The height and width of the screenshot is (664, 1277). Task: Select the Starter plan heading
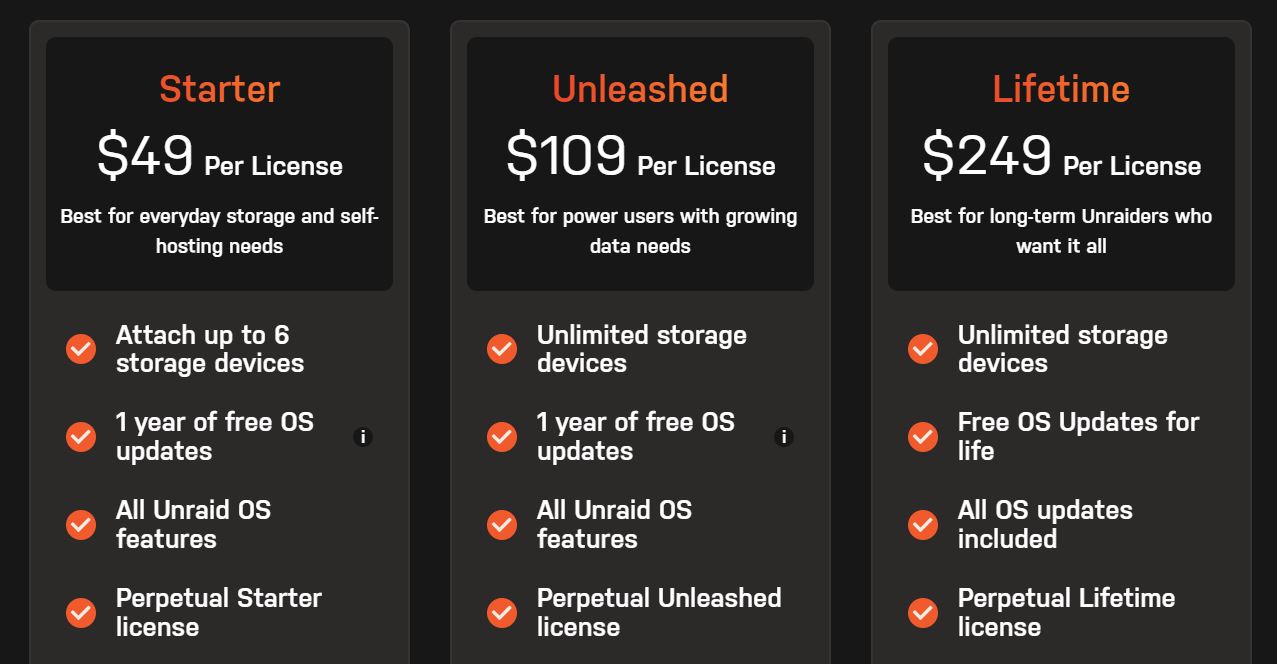pyautogui.click(x=218, y=89)
